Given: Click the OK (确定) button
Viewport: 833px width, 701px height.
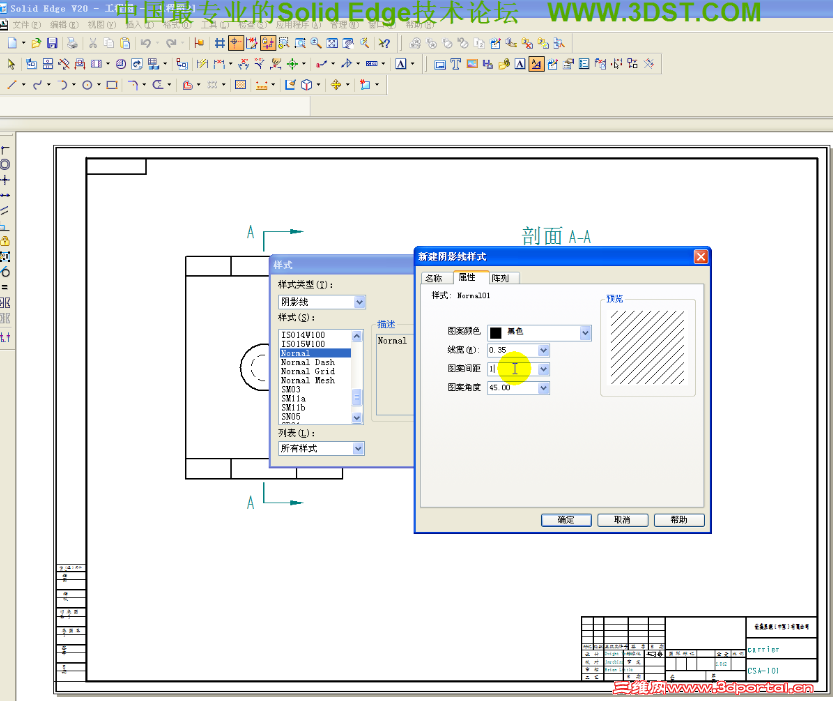Looking at the screenshot, I should pyautogui.click(x=566, y=520).
